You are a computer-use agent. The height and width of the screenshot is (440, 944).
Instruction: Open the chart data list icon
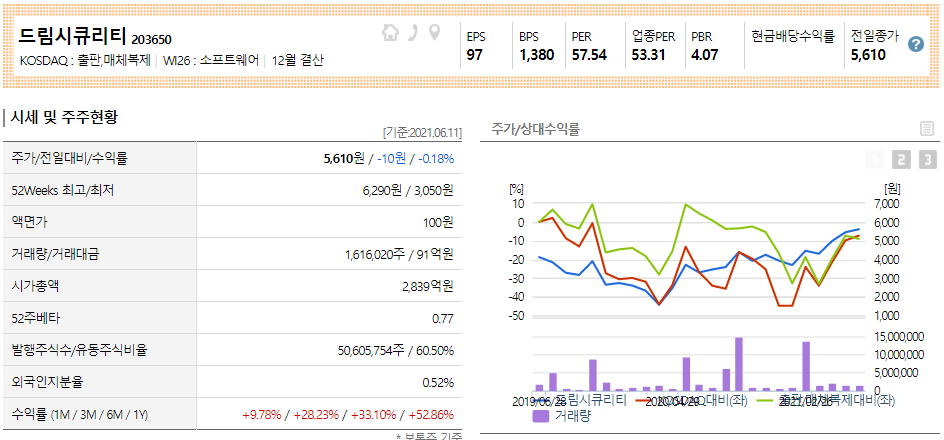click(x=927, y=128)
